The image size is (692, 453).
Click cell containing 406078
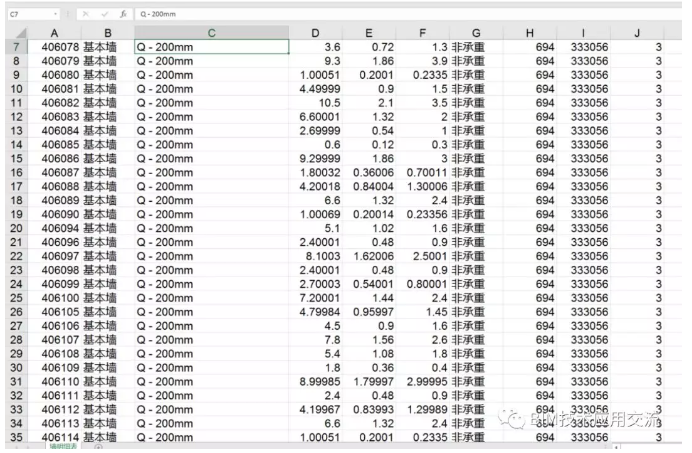coord(55,47)
